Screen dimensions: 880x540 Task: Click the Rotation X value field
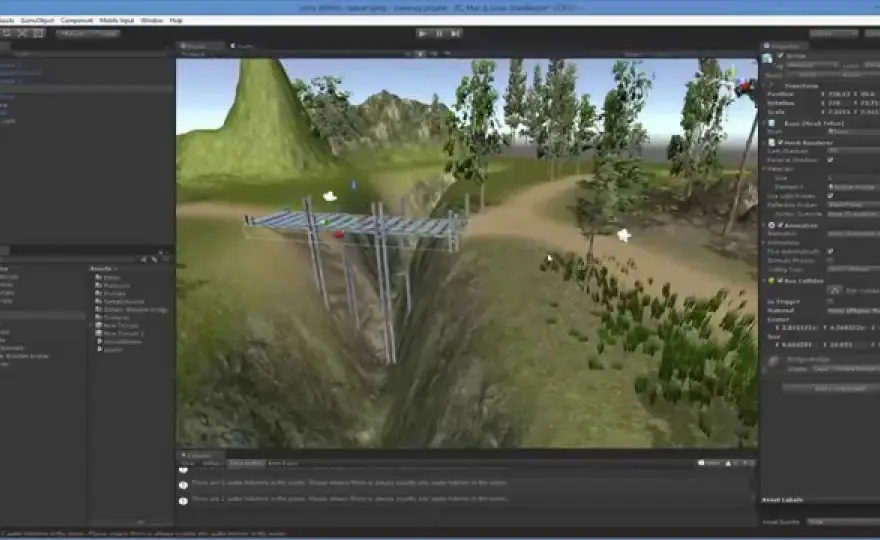(x=841, y=103)
